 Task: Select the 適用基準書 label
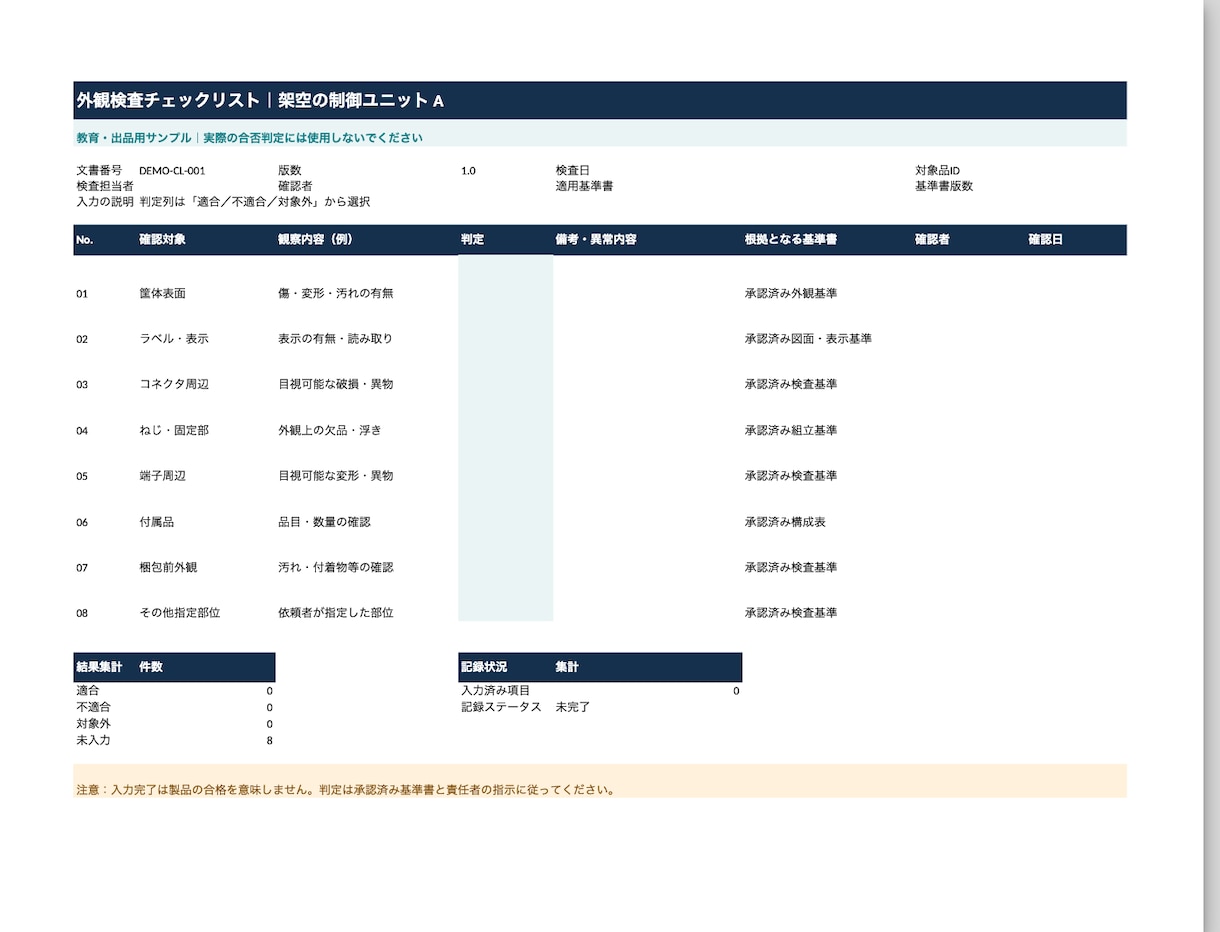pyautogui.click(x=584, y=186)
